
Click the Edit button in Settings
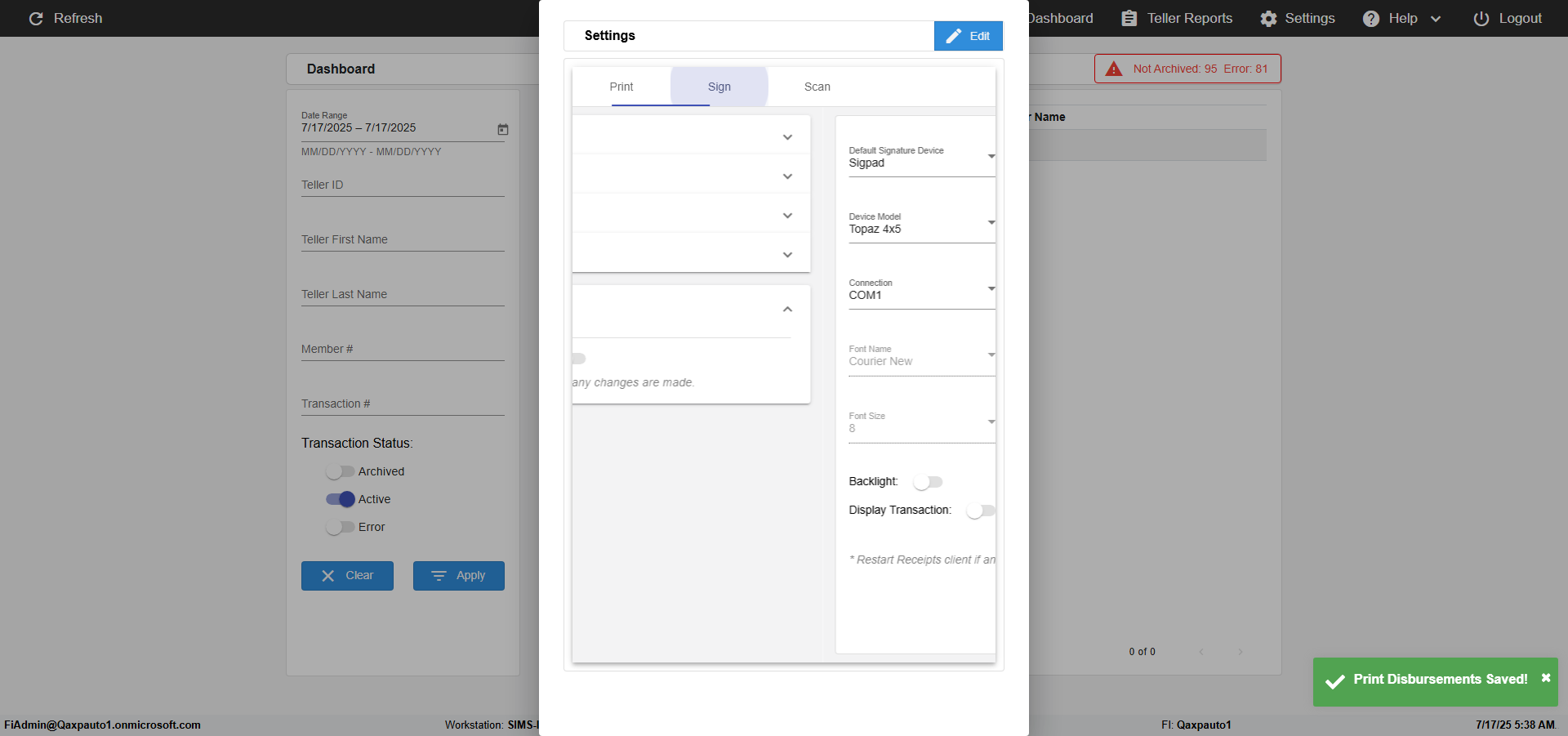point(969,36)
